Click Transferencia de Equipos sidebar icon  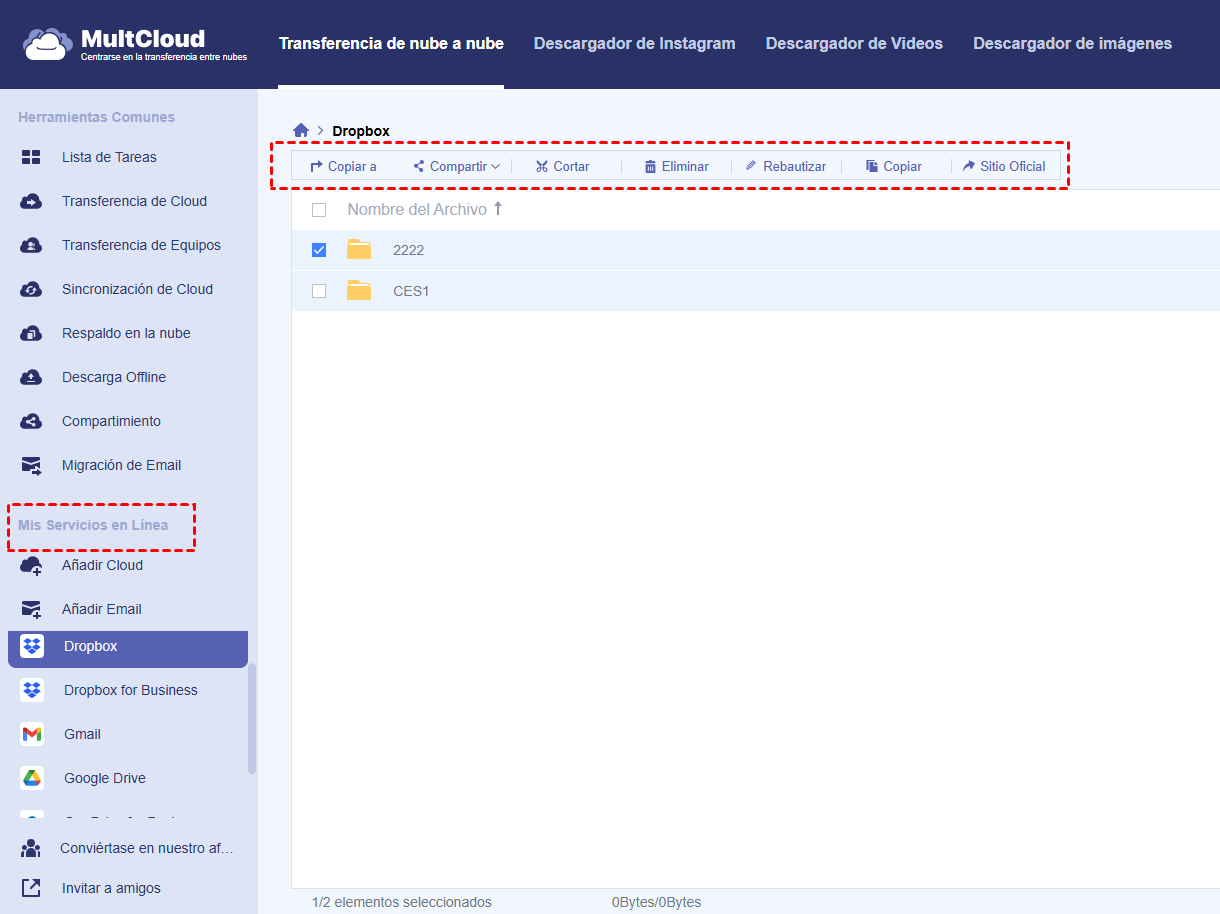pos(31,245)
